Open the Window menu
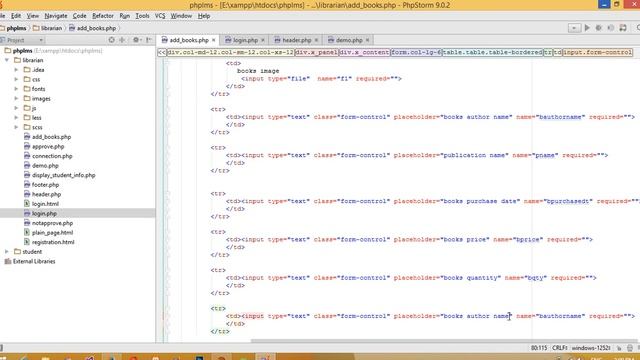 click(181, 16)
